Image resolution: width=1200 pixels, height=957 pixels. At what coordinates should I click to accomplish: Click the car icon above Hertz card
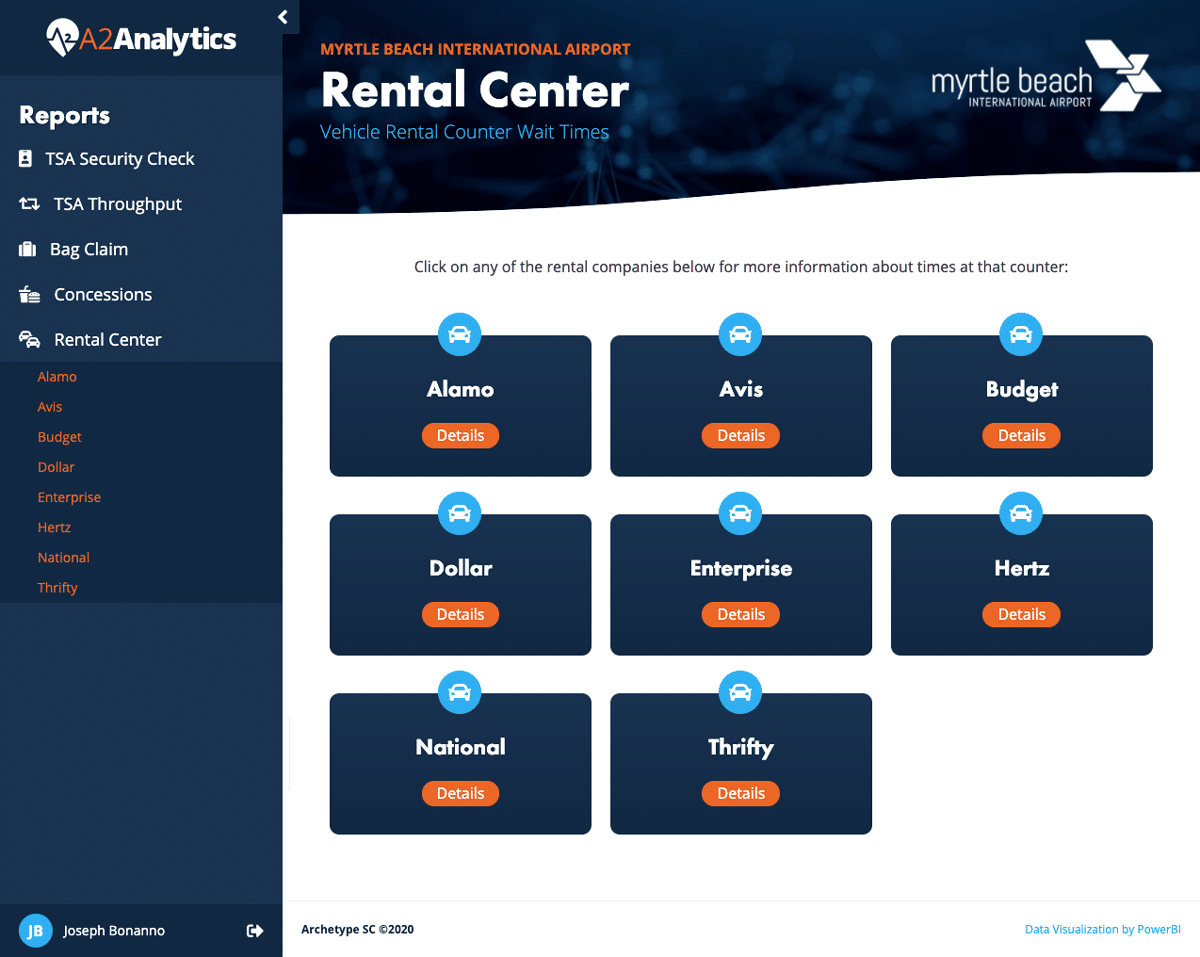pyautogui.click(x=1021, y=514)
